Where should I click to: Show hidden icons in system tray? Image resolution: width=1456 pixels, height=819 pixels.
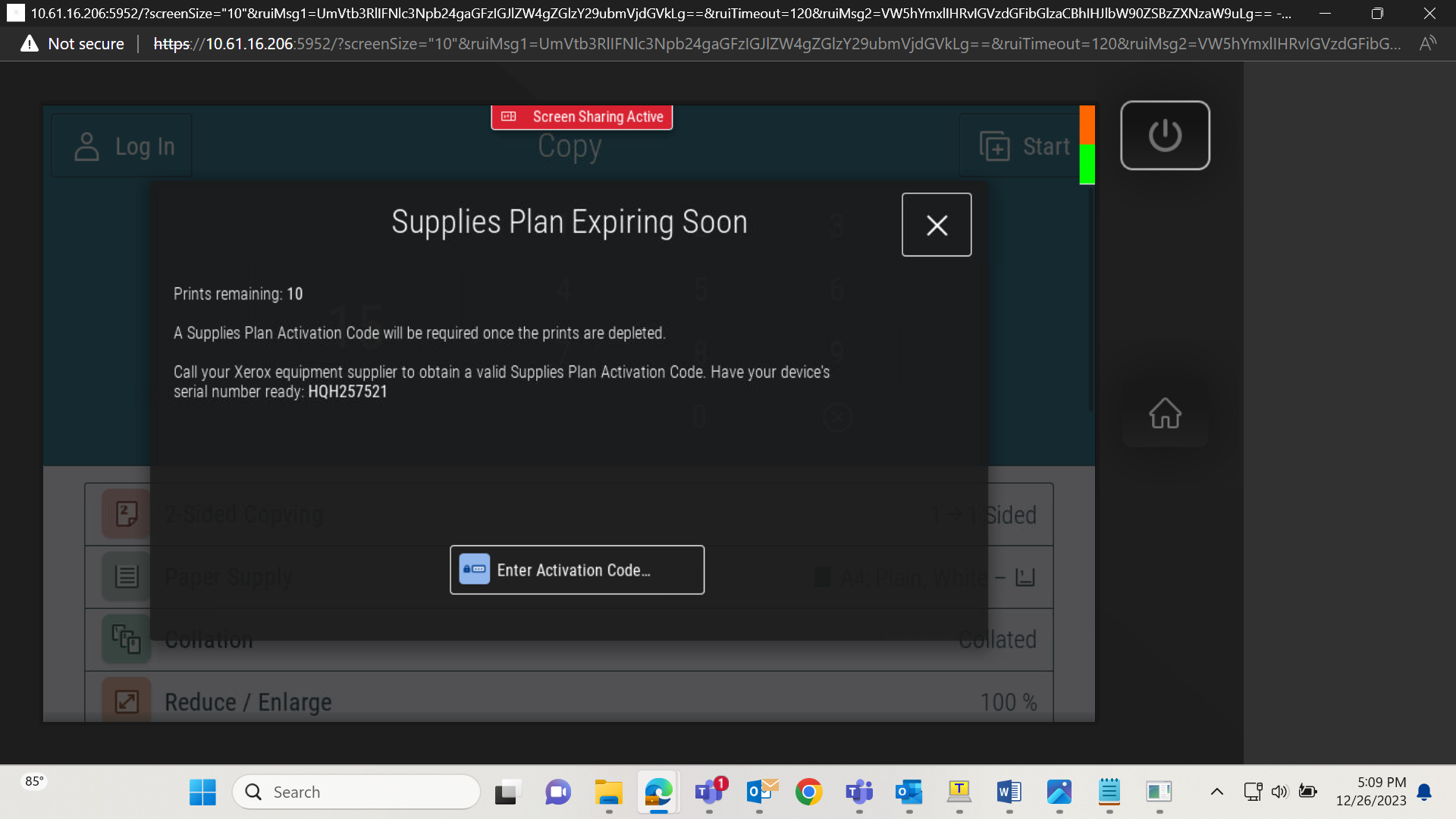(x=1217, y=792)
